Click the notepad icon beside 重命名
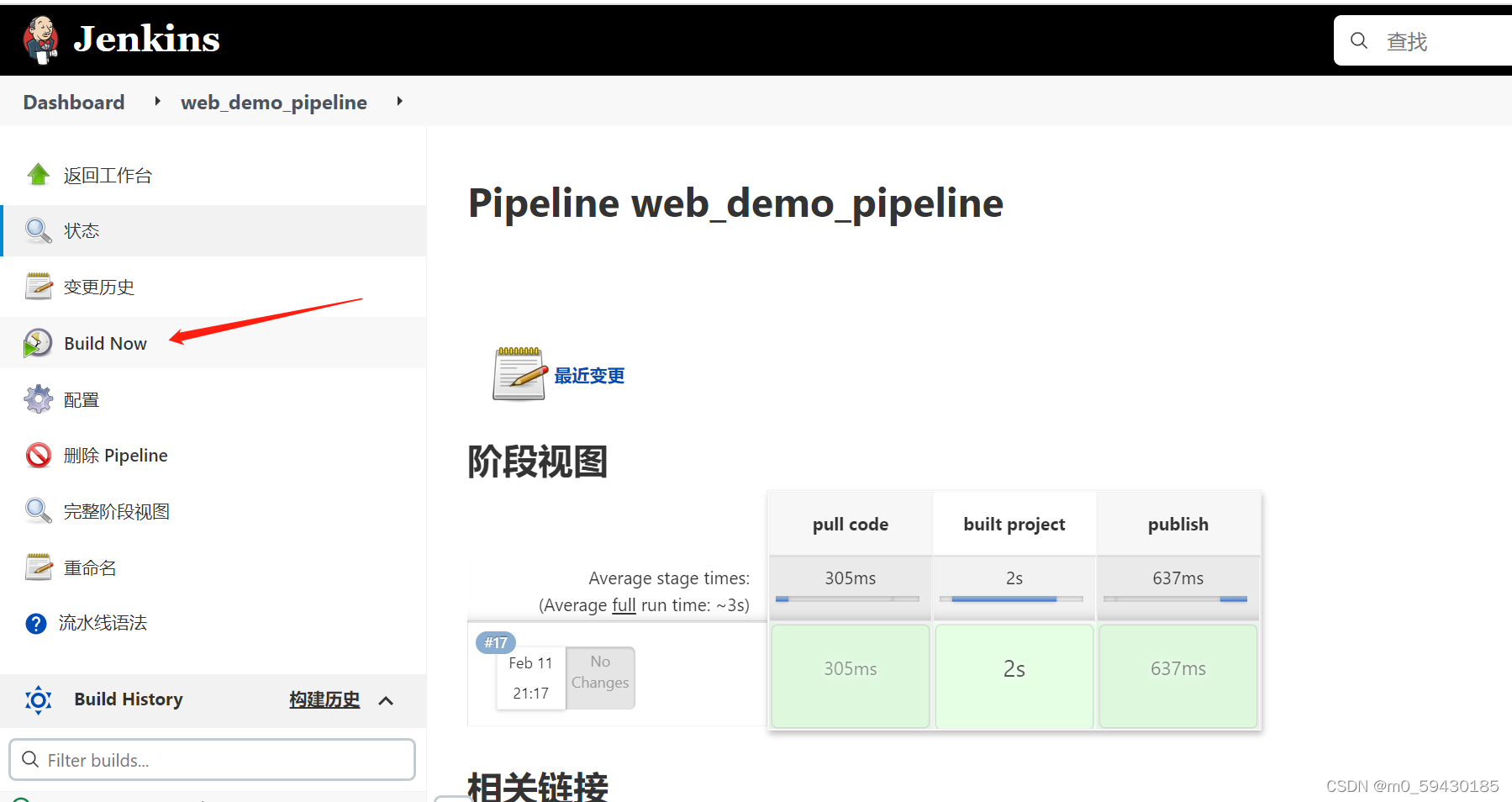1512x802 pixels. pyautogui.click(x=38, y=567)
